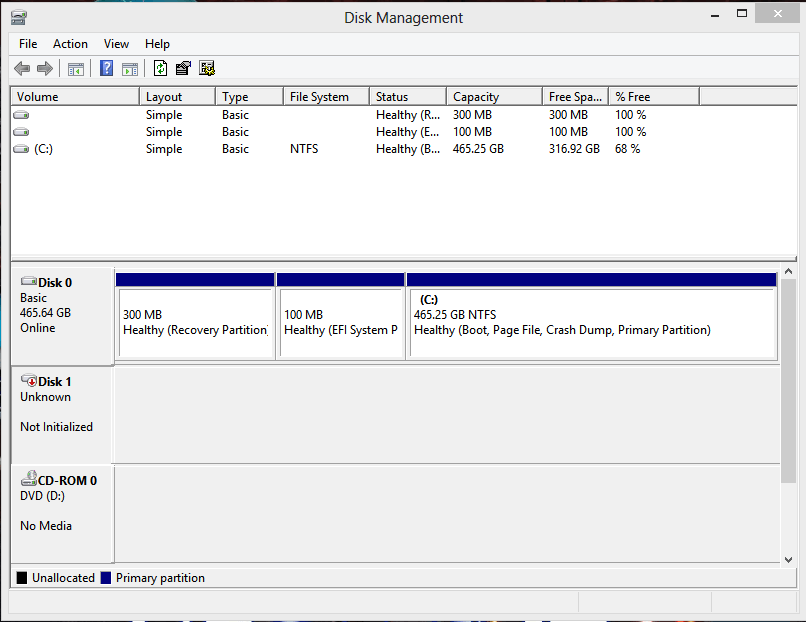The height and width of the screenshot is (622, 806).
Task: Click the Disk 1 not-initialized icon
Action: 28,381
